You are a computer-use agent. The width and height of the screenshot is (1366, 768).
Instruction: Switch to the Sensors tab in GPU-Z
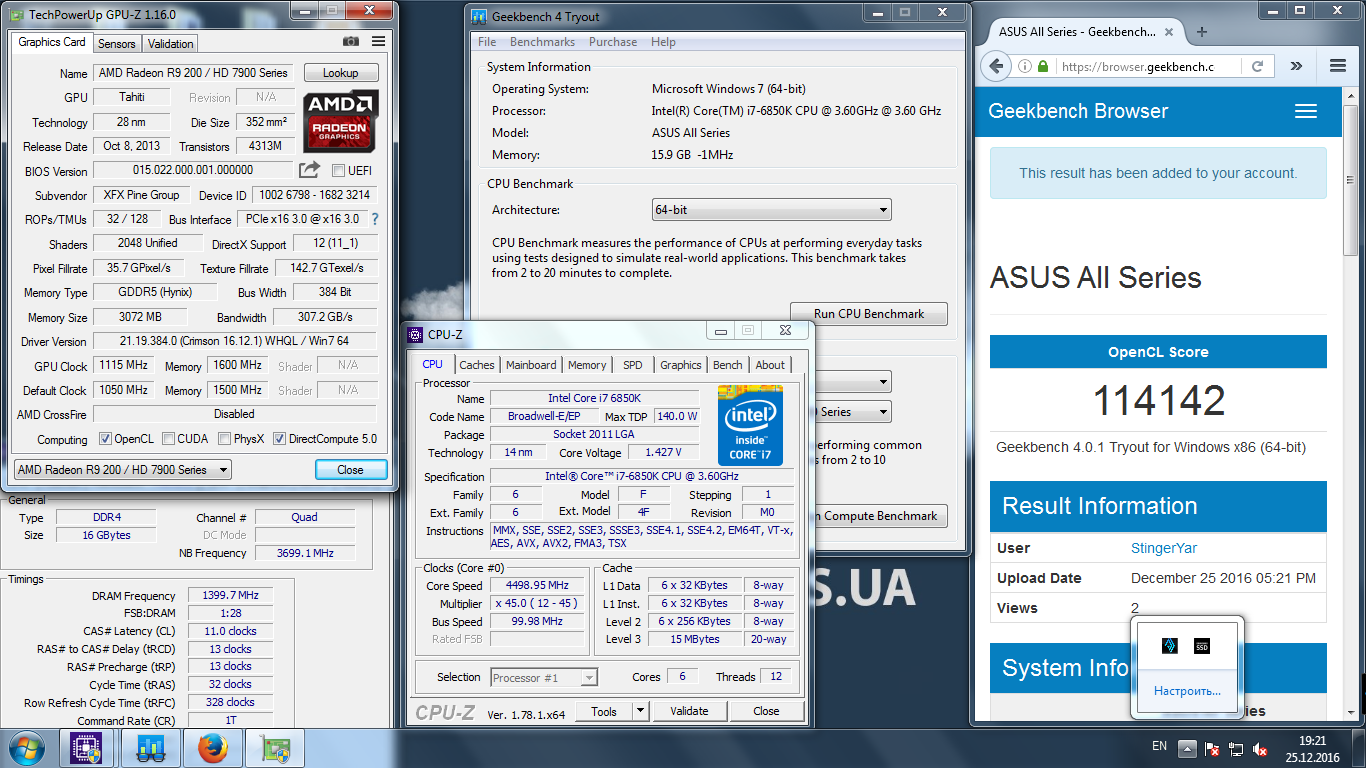[116, 43]
